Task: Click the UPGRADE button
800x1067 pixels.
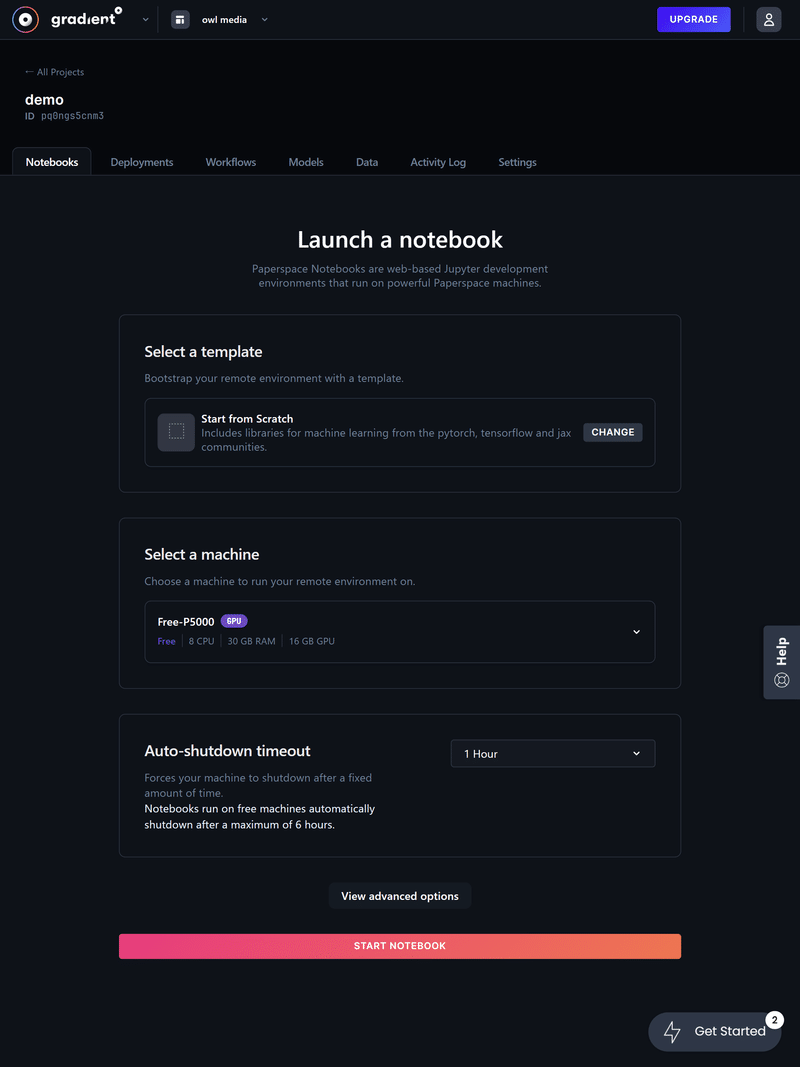Action: [x=693, y=20]
